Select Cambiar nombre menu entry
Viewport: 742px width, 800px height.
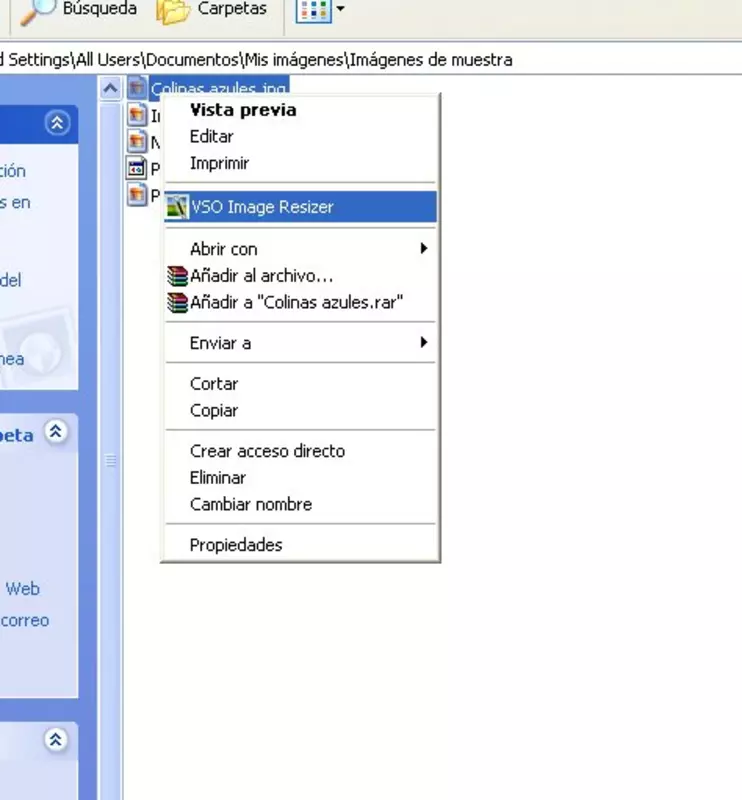(x=301, y=504)
